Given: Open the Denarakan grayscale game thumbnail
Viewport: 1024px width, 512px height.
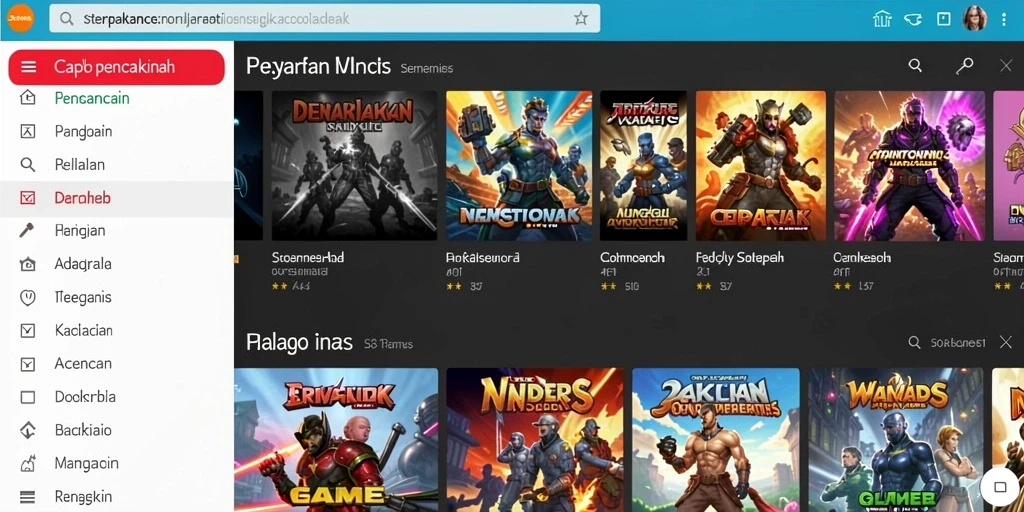Looking at the screenshot, I should coord(354,166).
